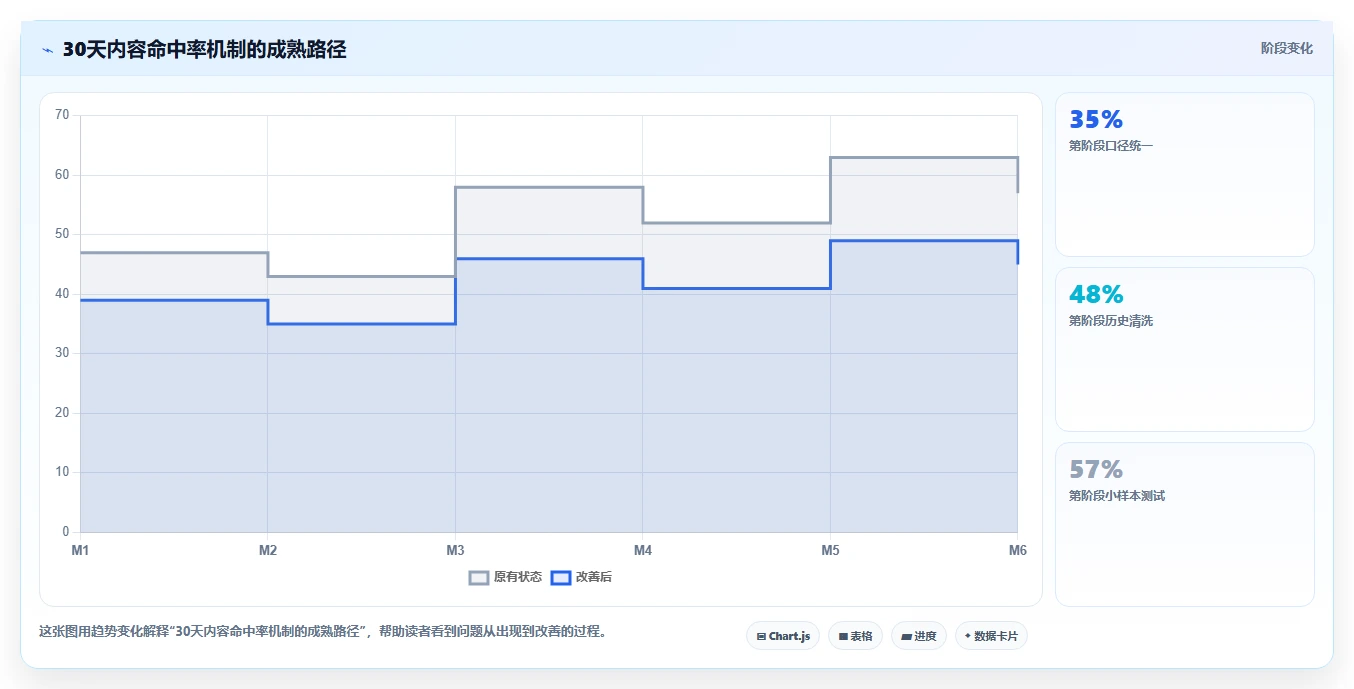The image size is (1354, 689).
Task: Click the M6 axis label
Action: click(x=1017, y=550)
